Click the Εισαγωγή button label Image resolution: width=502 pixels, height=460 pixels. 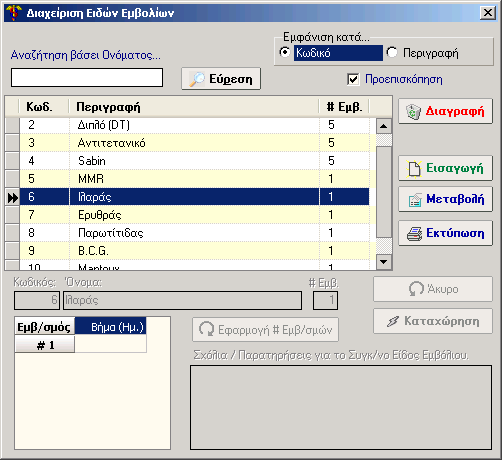tap(455, 168)
